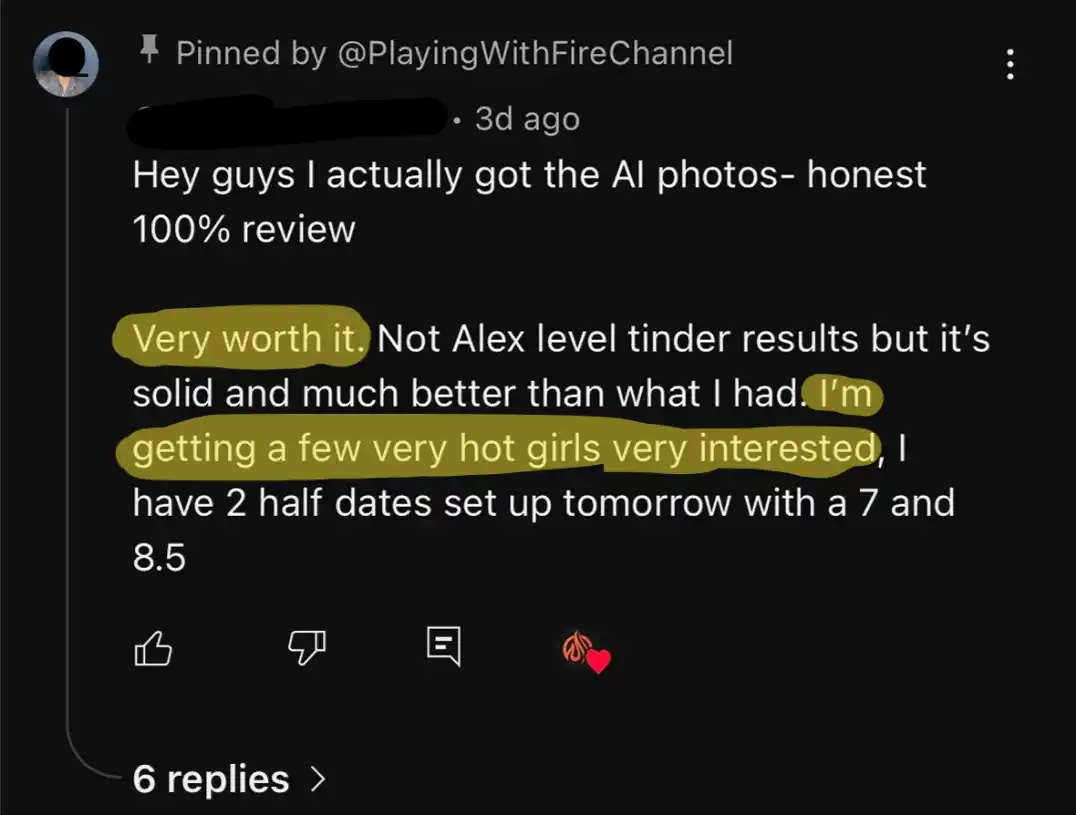This screenshot has height=815, width=1076.
Task: Click the blacked-out commenter username
Action: [x=290, y=119]
